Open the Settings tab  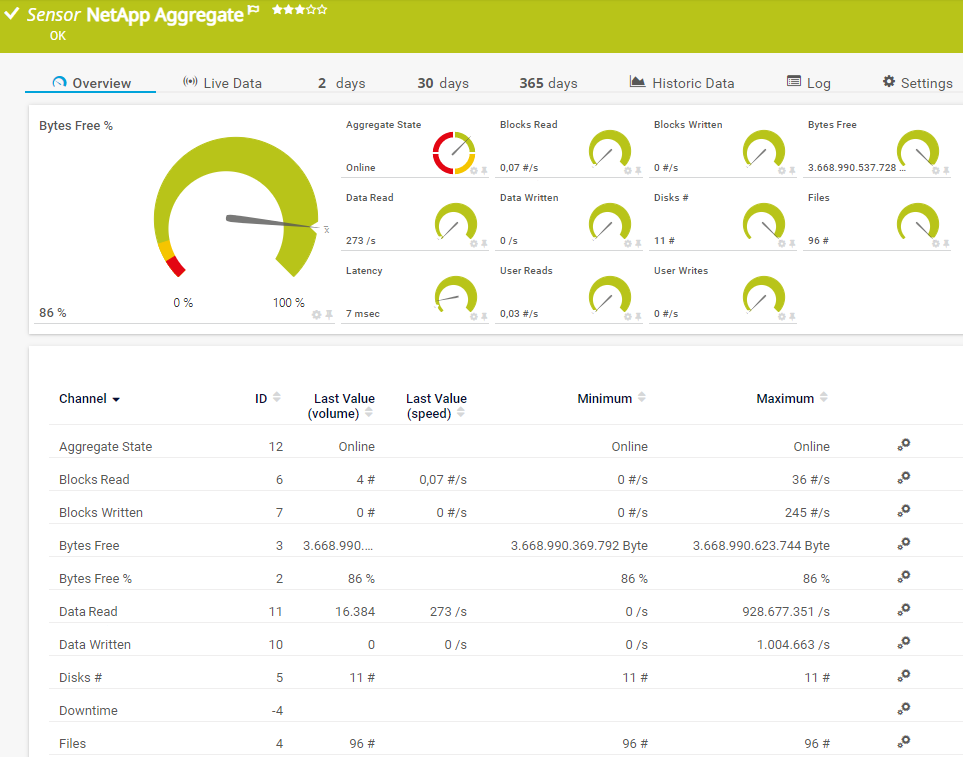click(x=917, y=83)
